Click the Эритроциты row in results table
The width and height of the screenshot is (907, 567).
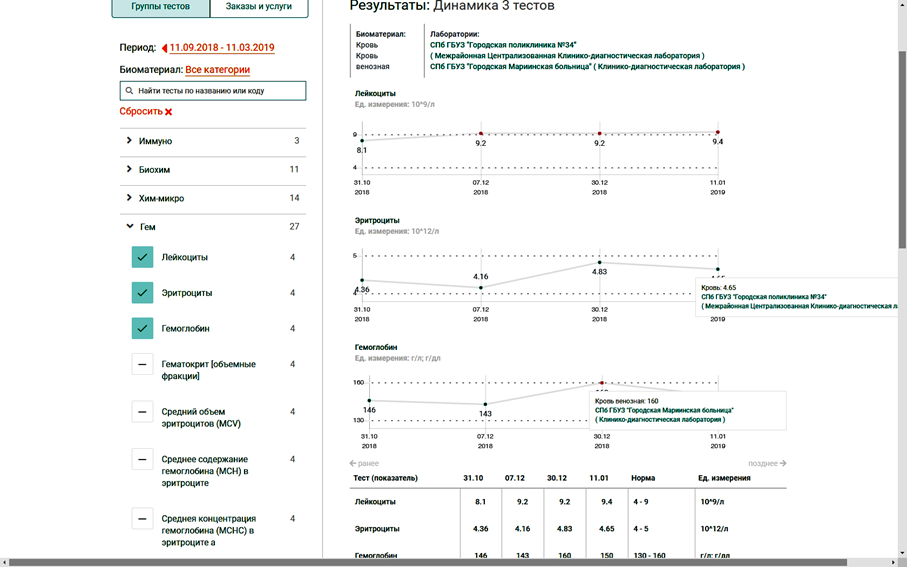point(568,529)
